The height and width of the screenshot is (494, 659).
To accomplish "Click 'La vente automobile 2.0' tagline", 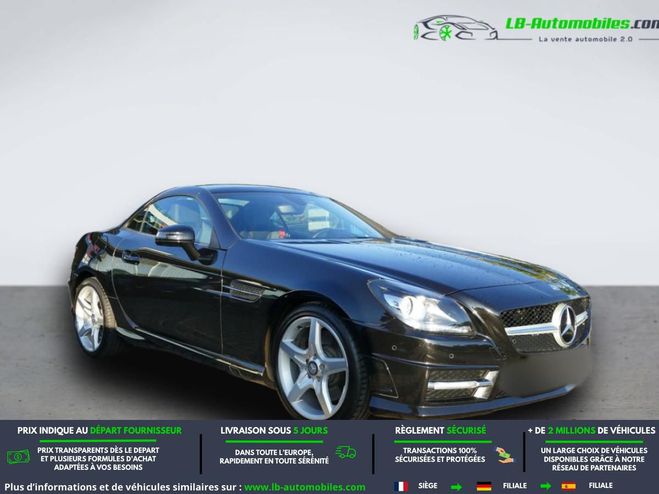I will click(x=585, y=39).
